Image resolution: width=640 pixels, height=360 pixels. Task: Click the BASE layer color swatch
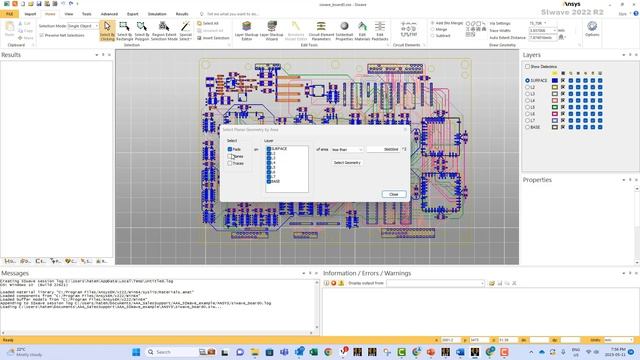[x=555, y=127]
